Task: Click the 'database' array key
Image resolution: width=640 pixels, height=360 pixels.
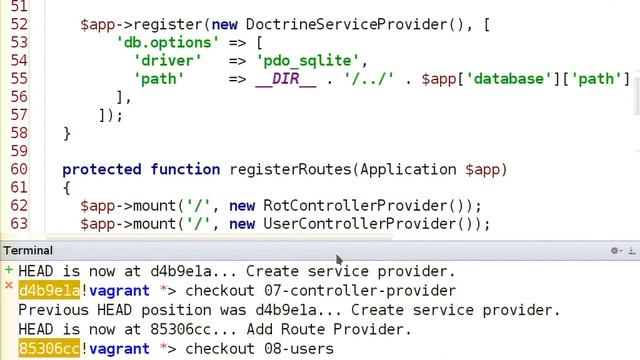Action: click(509, 79)
